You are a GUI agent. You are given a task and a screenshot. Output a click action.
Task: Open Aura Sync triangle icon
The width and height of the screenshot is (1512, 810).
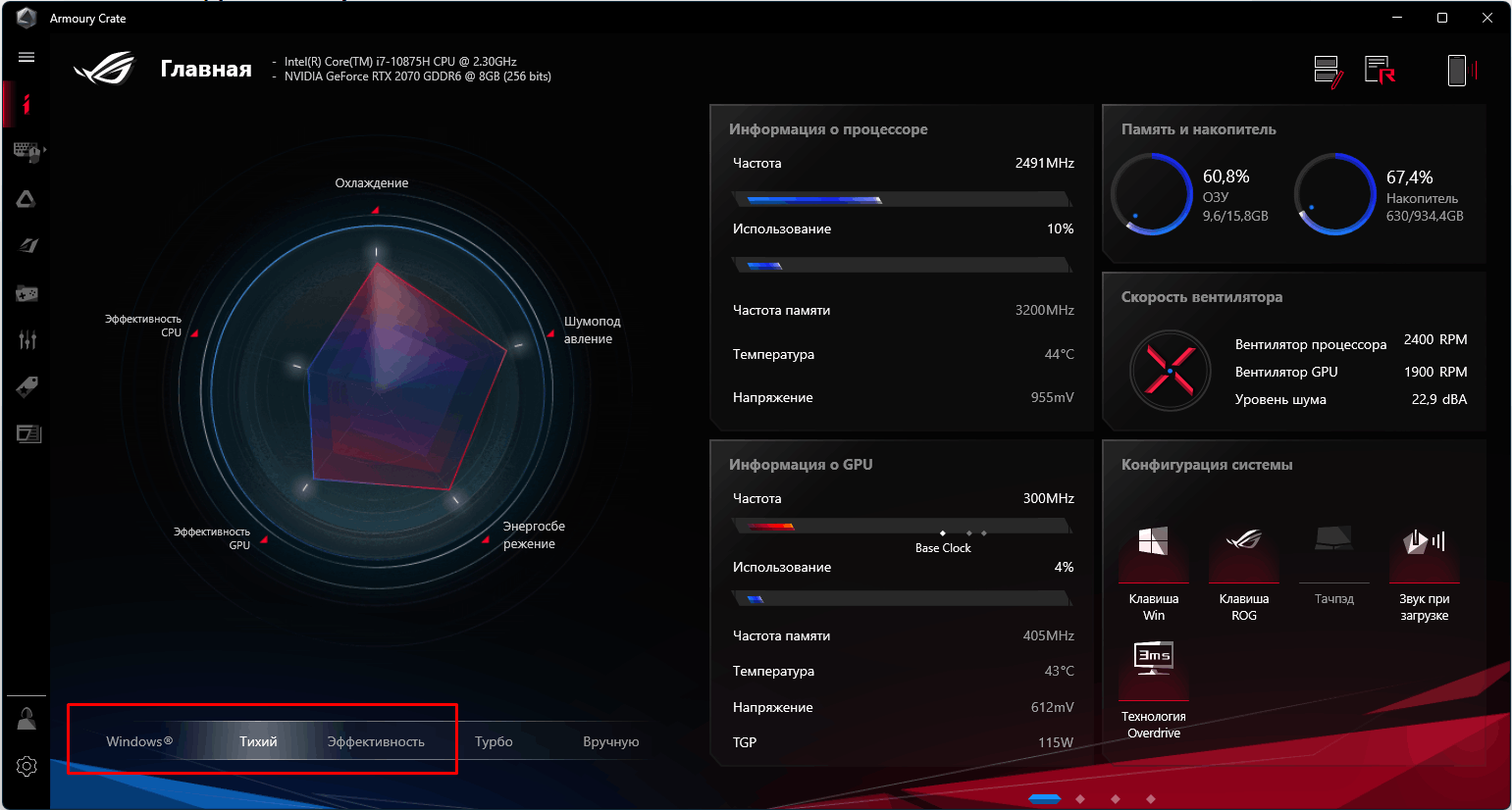click(x=26, y=199)
